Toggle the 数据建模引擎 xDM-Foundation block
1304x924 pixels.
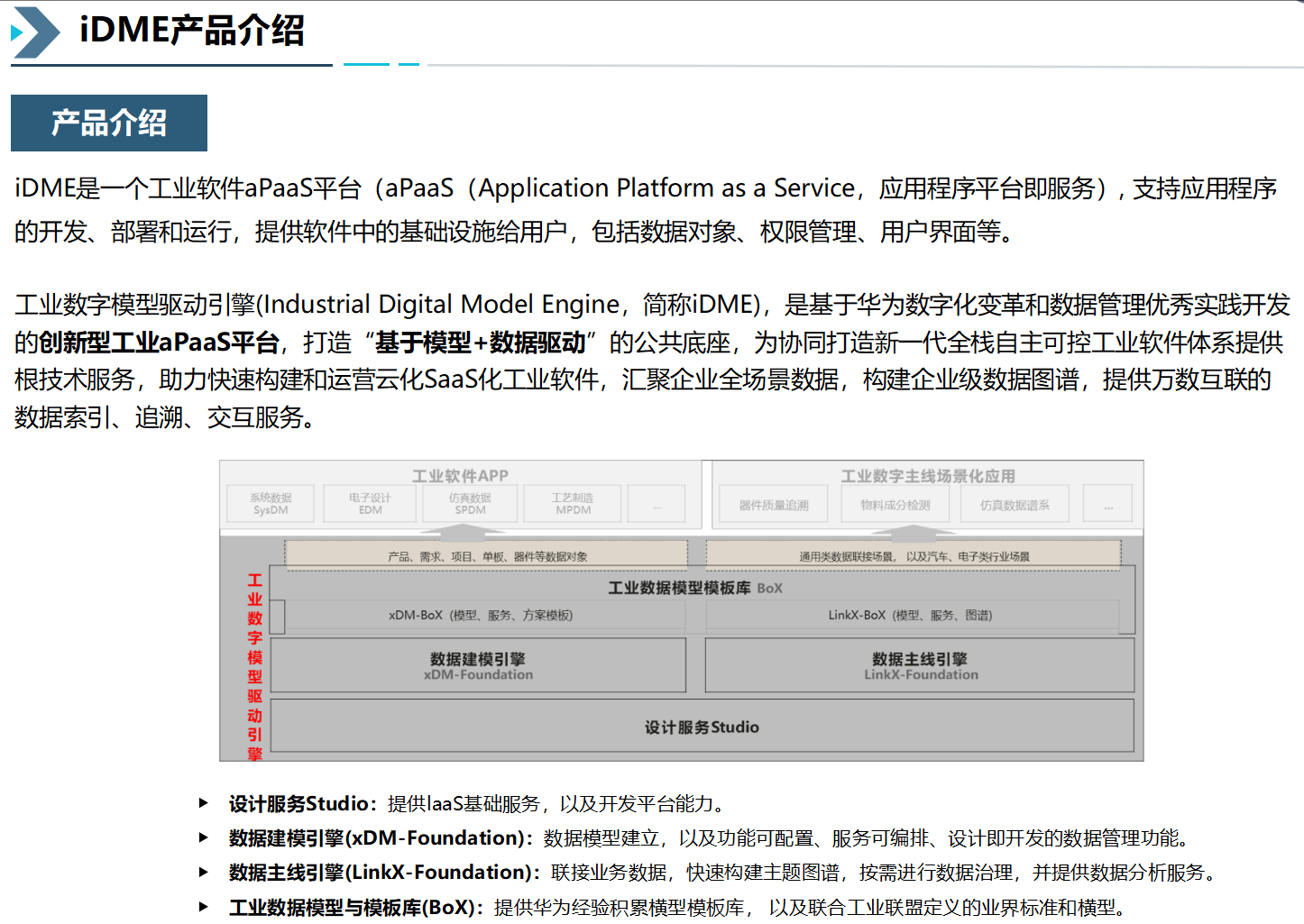478,665
